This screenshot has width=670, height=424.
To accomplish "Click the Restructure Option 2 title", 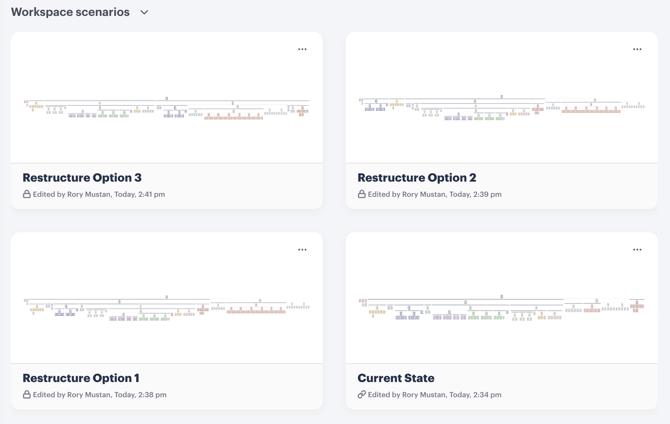I will (417, 177).
